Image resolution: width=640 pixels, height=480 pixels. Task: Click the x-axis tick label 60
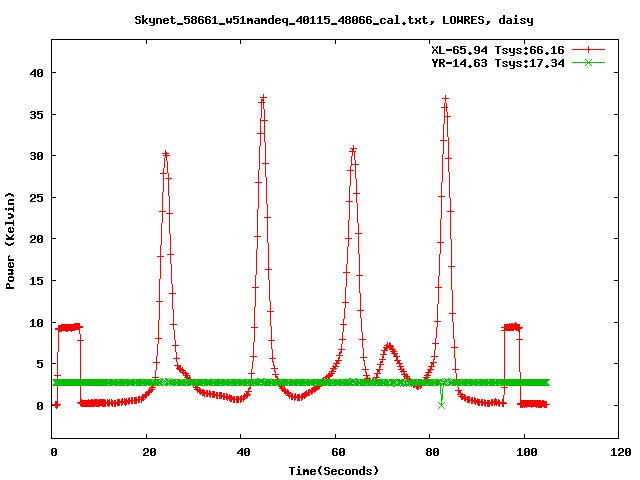(338, 452)
